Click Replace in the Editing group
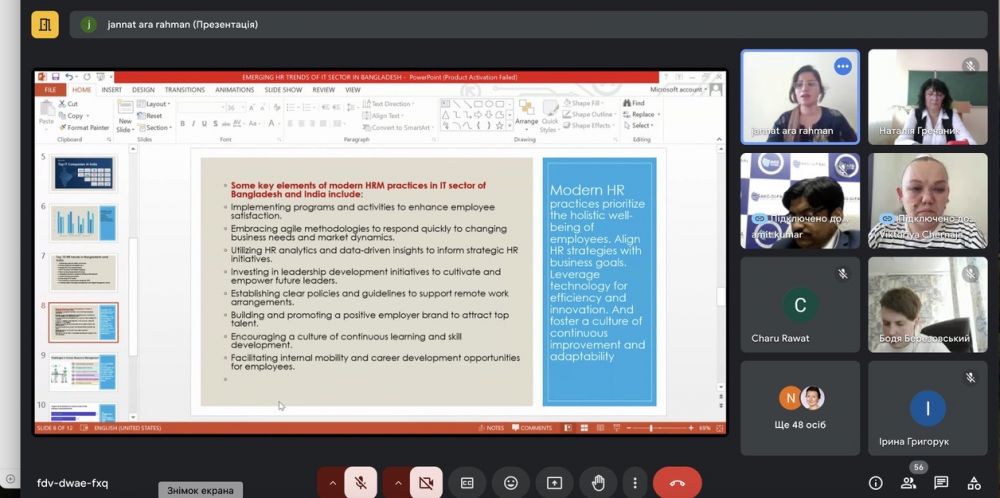The height and width of the screenshot is (498, 1000). coord(641,115)
